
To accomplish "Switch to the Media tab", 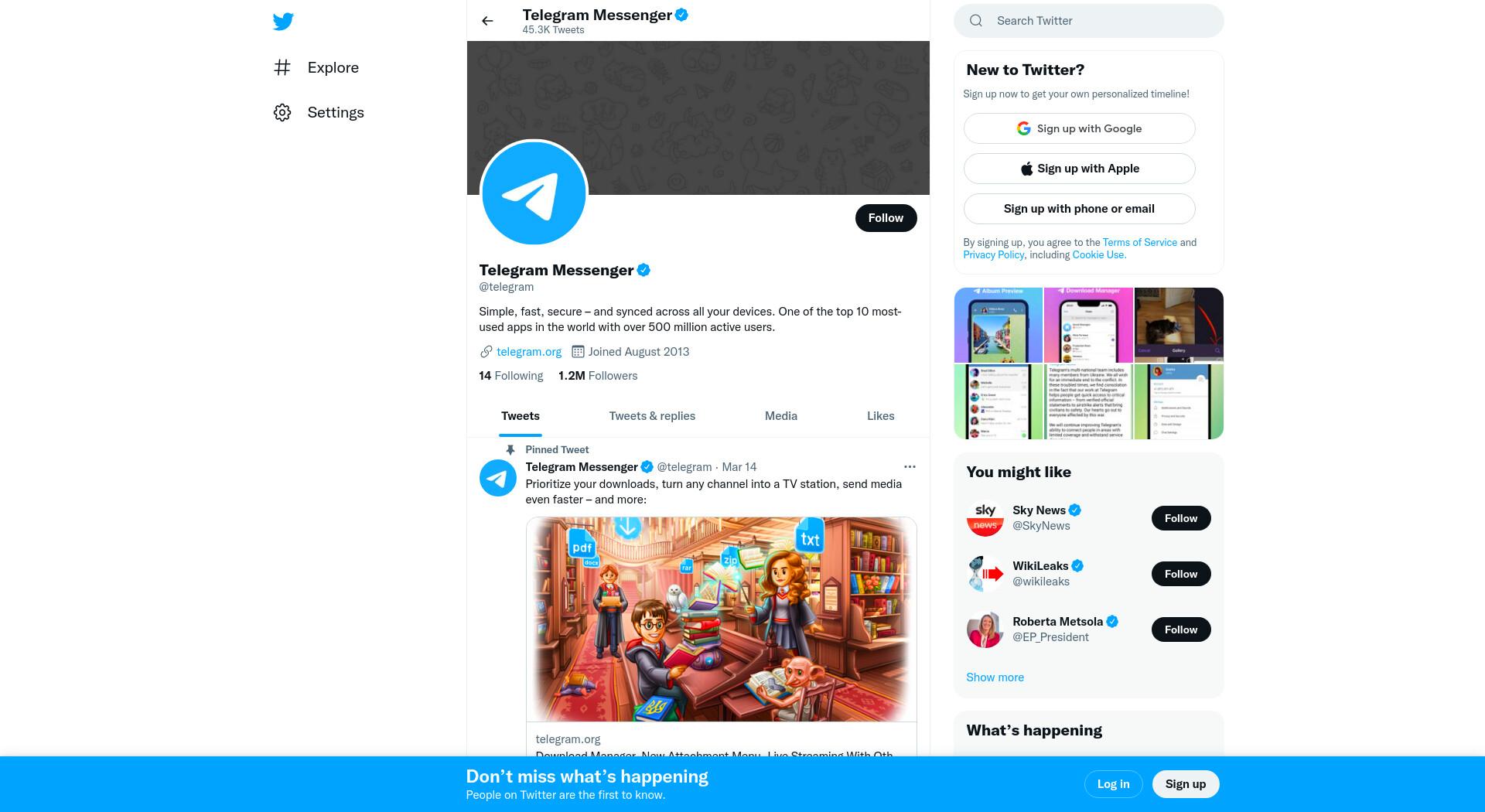I will (x=781, y=416).
